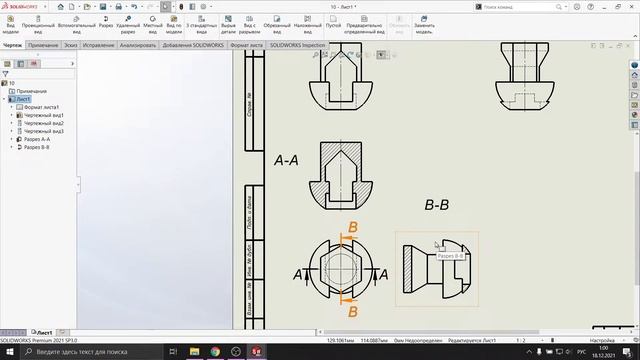The width and height of the screenshot is (640, 360).
Task: Open the SOLIDWORKS Inspection tab
Action: click(x=297, y=45)
